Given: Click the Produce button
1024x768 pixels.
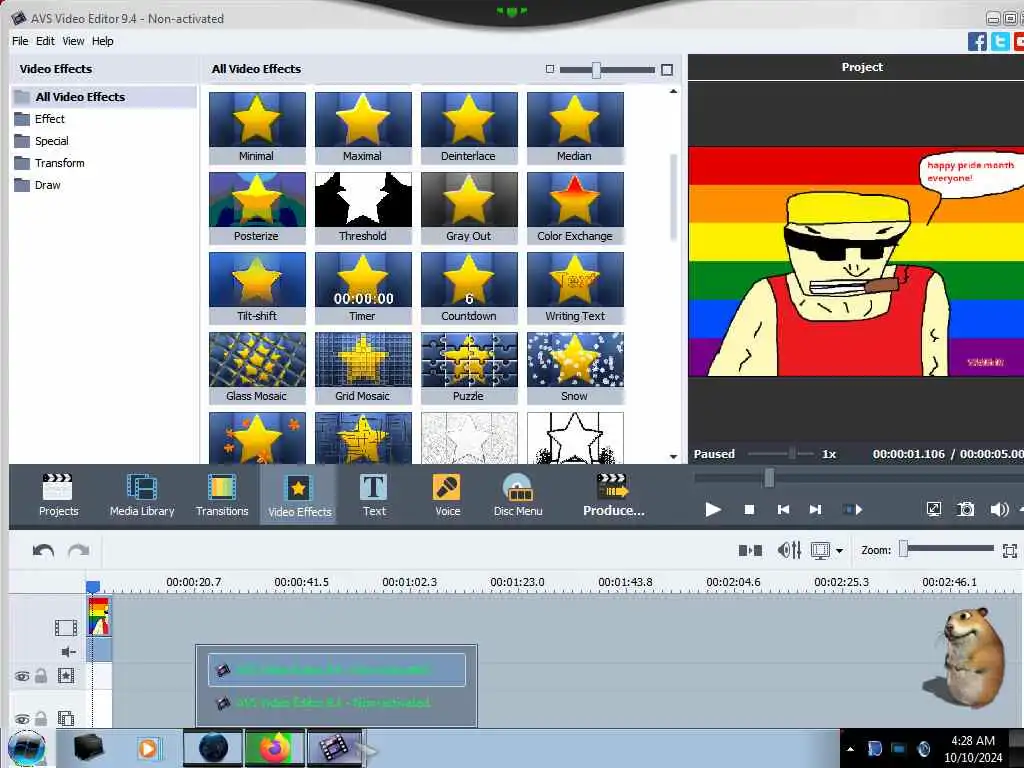Looking at the screenshot, I should click(613, 496).
